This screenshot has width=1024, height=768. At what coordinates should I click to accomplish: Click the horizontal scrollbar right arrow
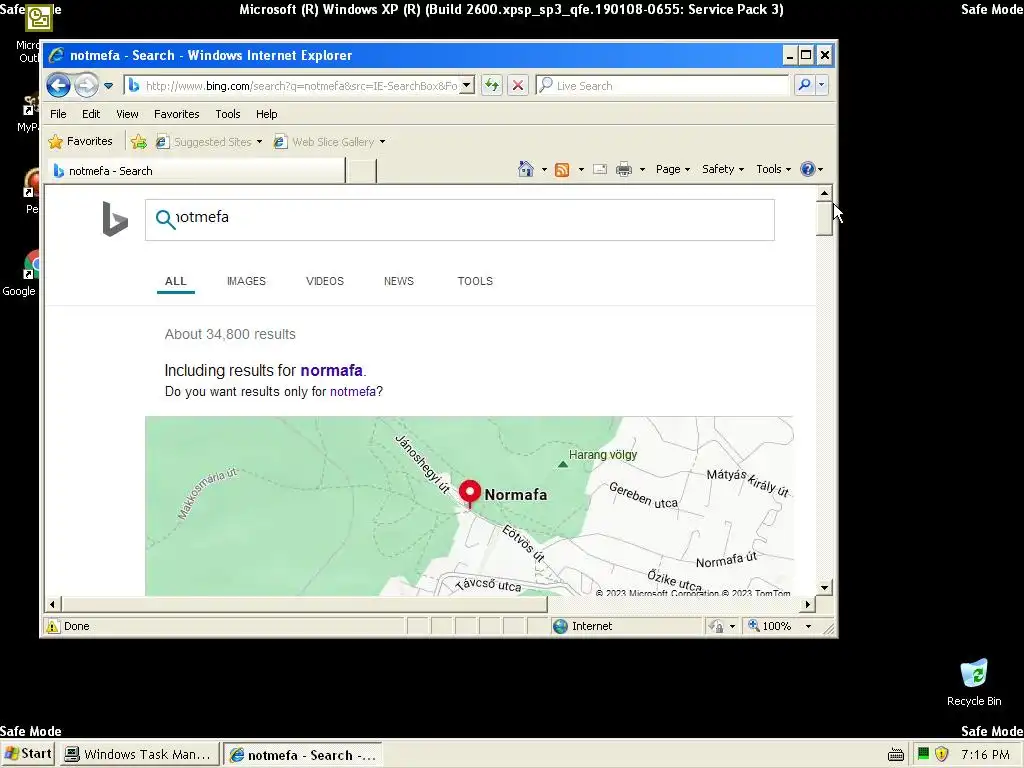pos(808,605)
